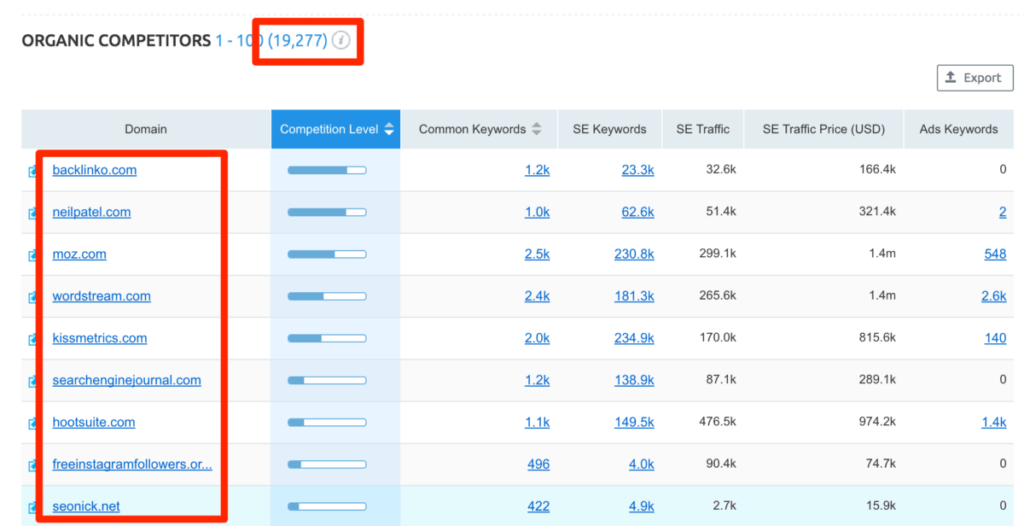Open hootsuite.com SE keywords 149.5k

coord(634,422)
